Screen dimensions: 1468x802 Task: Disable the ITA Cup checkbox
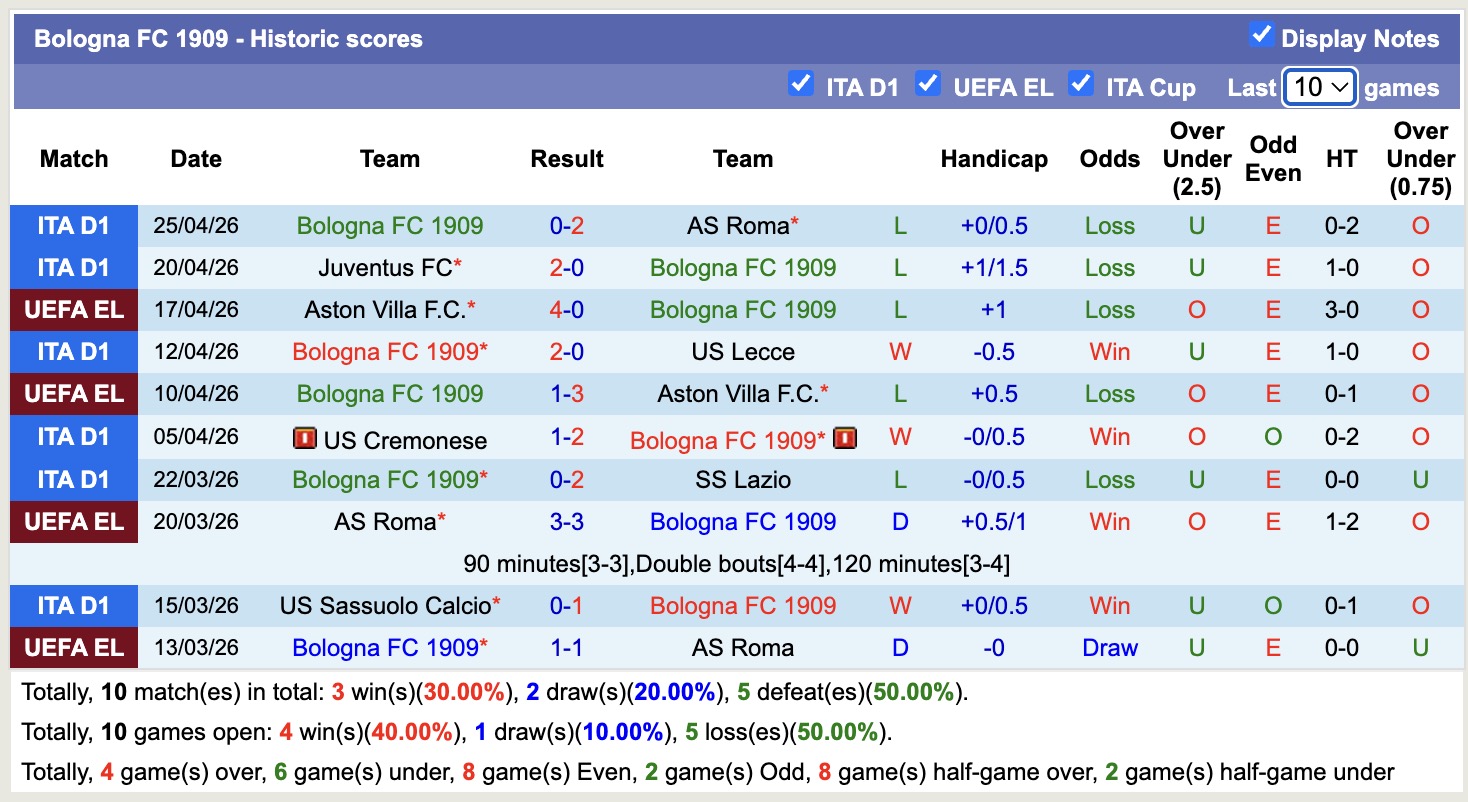1080,83
